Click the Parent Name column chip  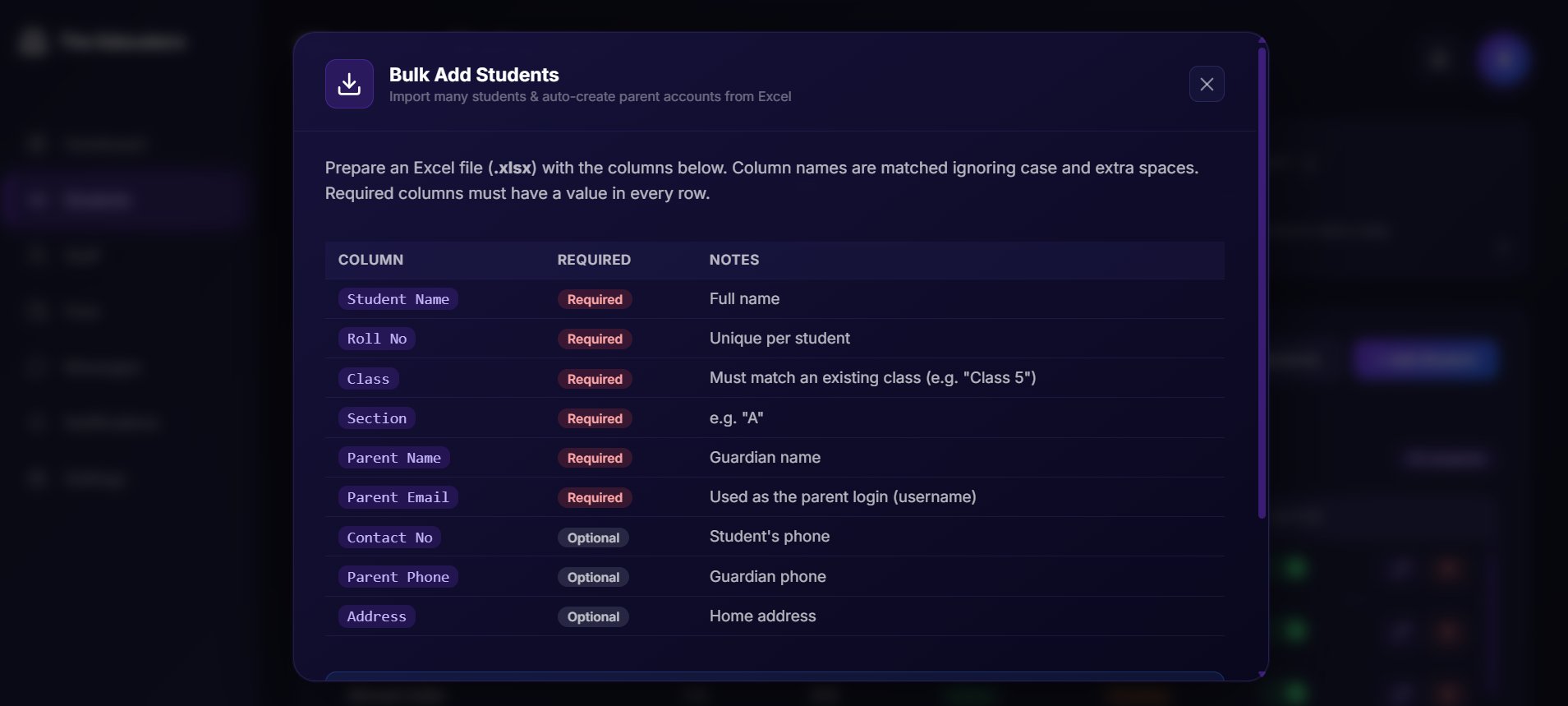click(393, 458)
